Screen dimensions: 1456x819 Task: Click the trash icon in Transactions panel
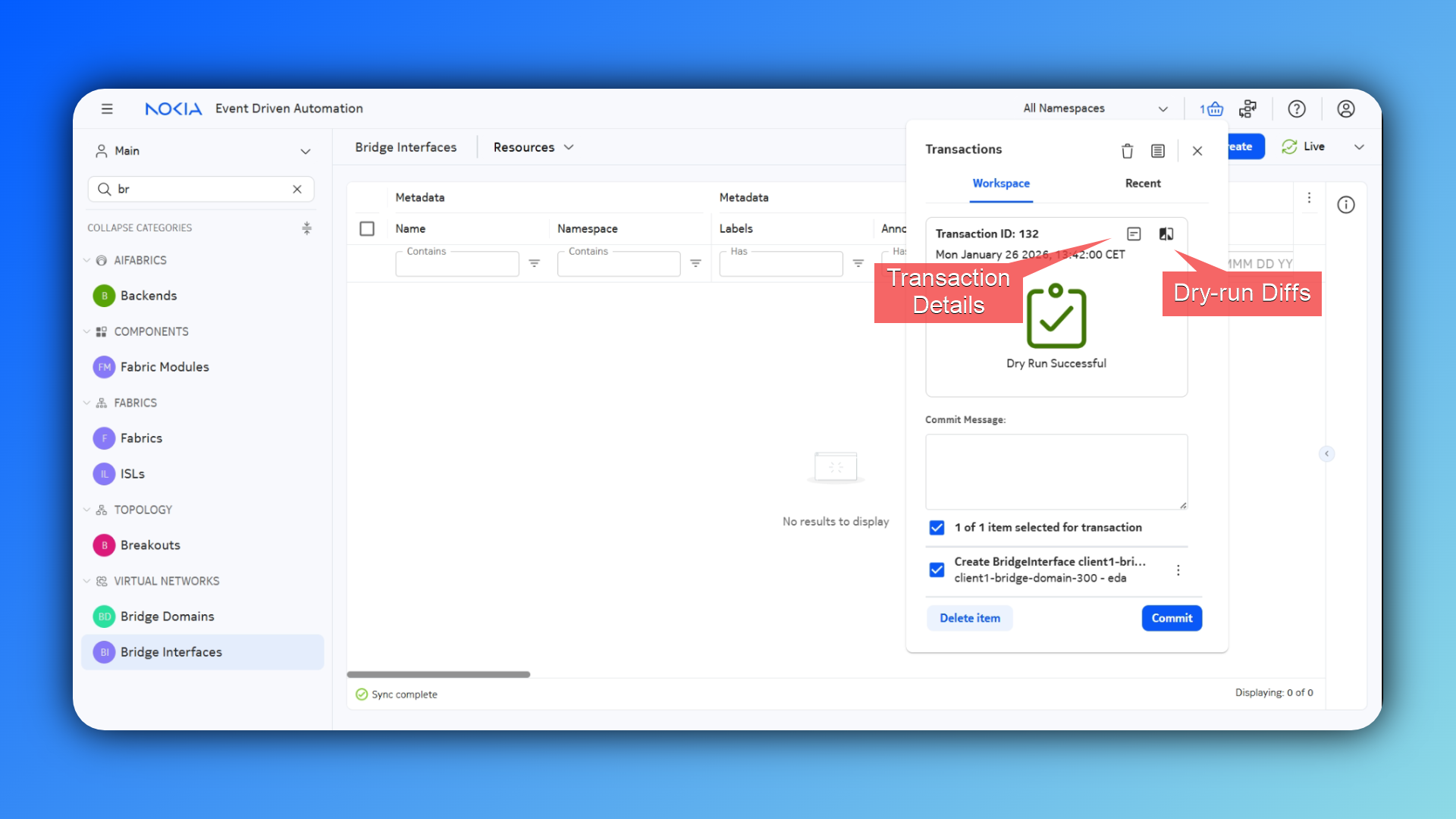(x=1127, y=151)
